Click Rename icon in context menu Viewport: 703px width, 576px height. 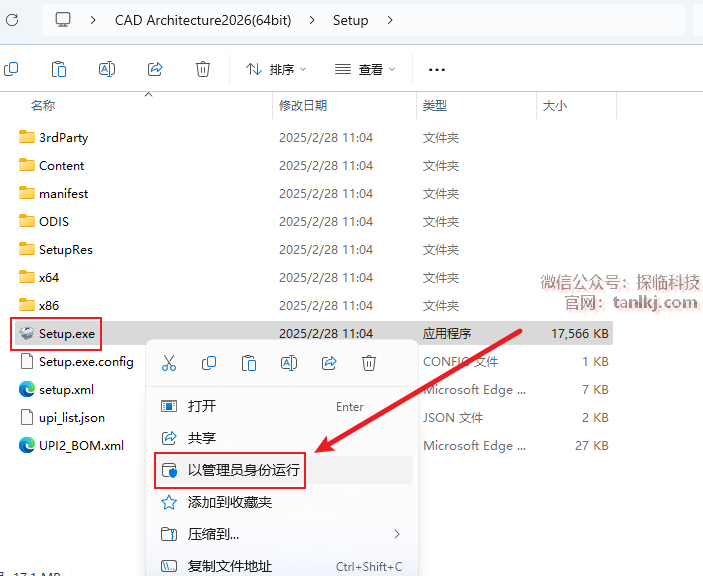click(x=289, y=363)
